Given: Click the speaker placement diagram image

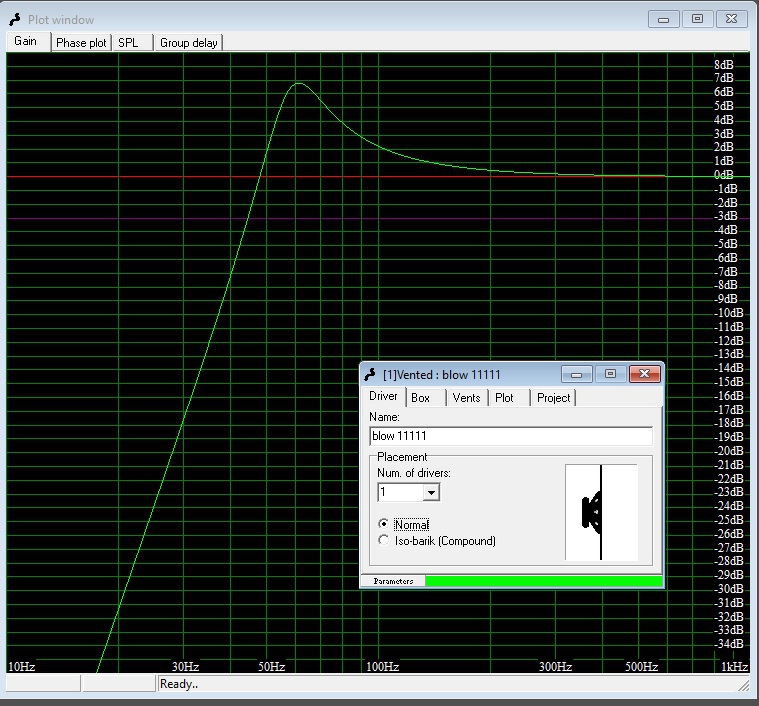Looking at the screenshot, I should [x=601, y=512].
